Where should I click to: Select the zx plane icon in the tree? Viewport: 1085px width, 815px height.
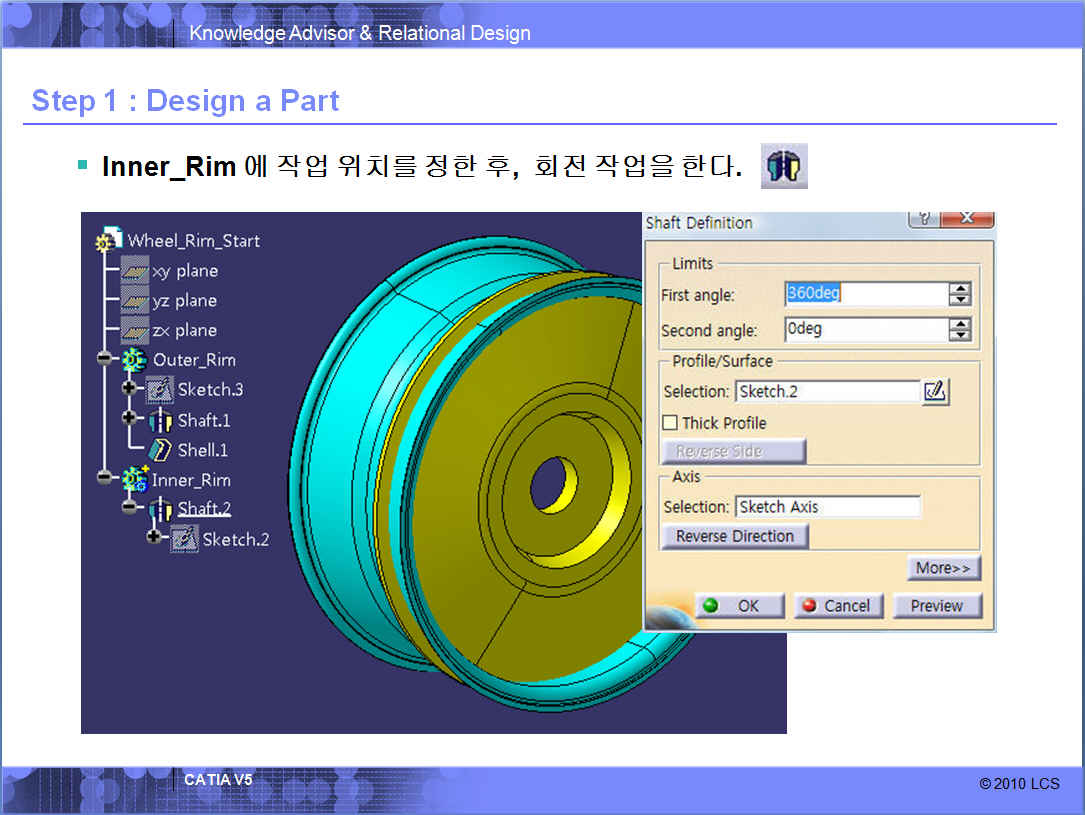pos(134,331)
